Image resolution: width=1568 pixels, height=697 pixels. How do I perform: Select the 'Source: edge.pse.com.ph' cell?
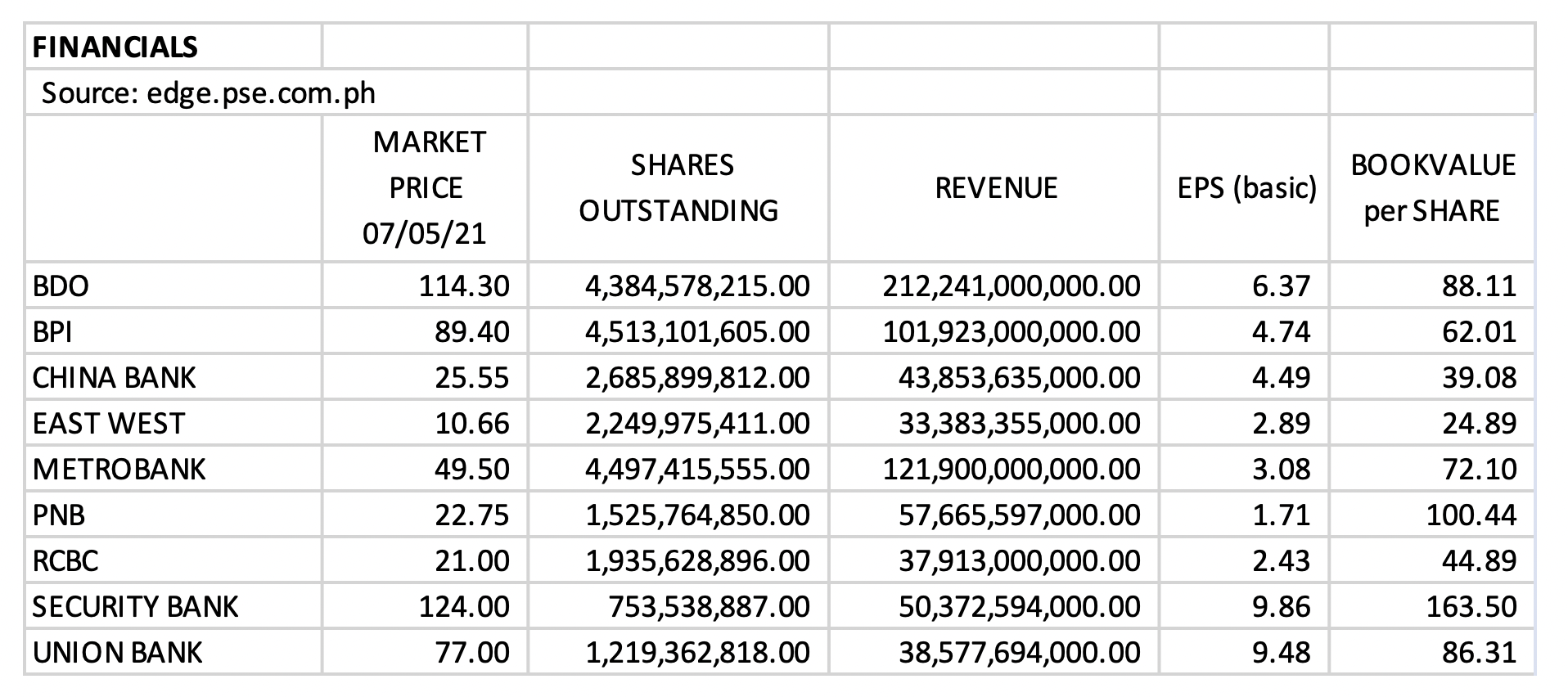click(x=277, y=92)
